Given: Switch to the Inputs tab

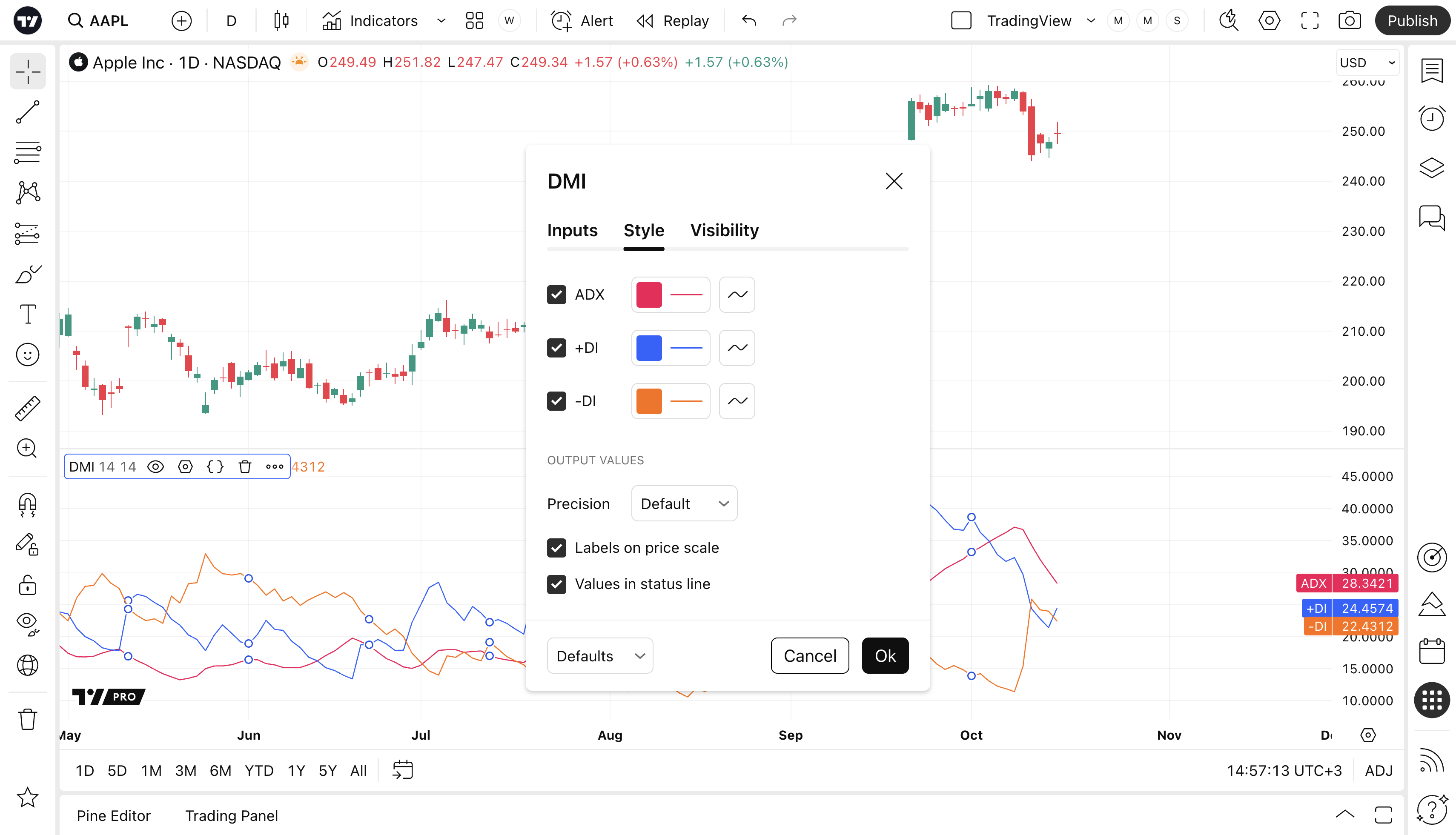Looking at the screenshot, I should 572,231.
